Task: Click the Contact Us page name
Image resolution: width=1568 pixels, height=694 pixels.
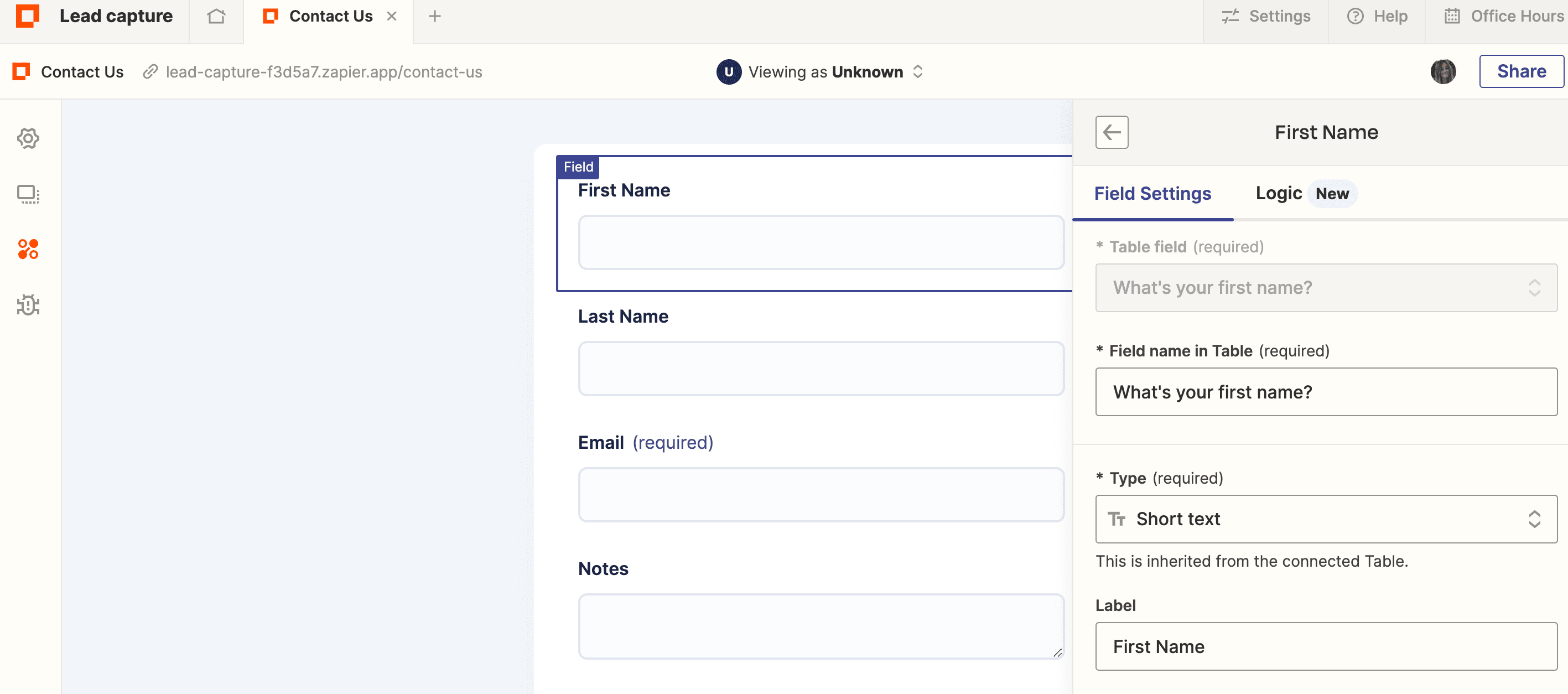Action: tap(82, 72)
